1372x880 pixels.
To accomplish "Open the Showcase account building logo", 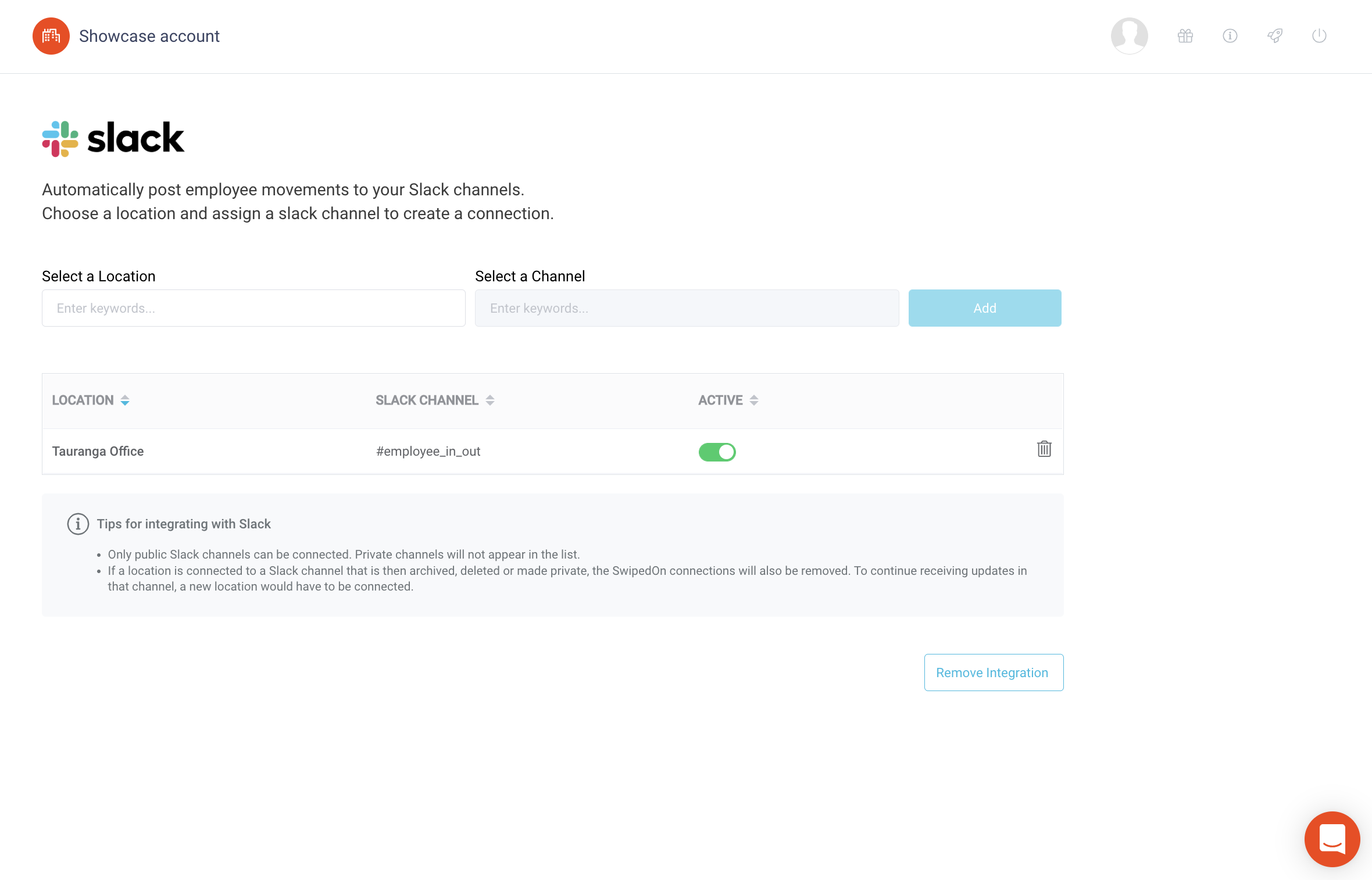I will (51, 36).
